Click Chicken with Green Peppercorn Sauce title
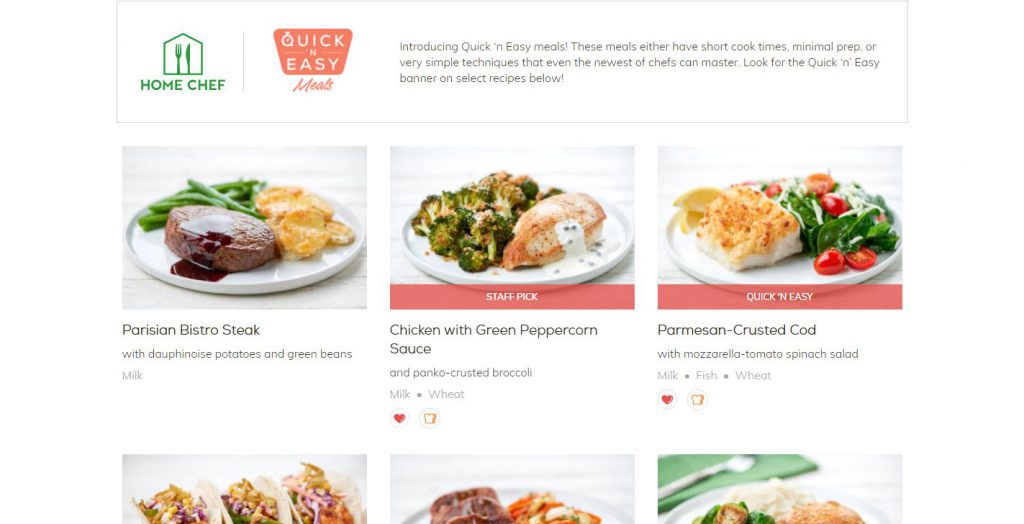 coord(494,339)
